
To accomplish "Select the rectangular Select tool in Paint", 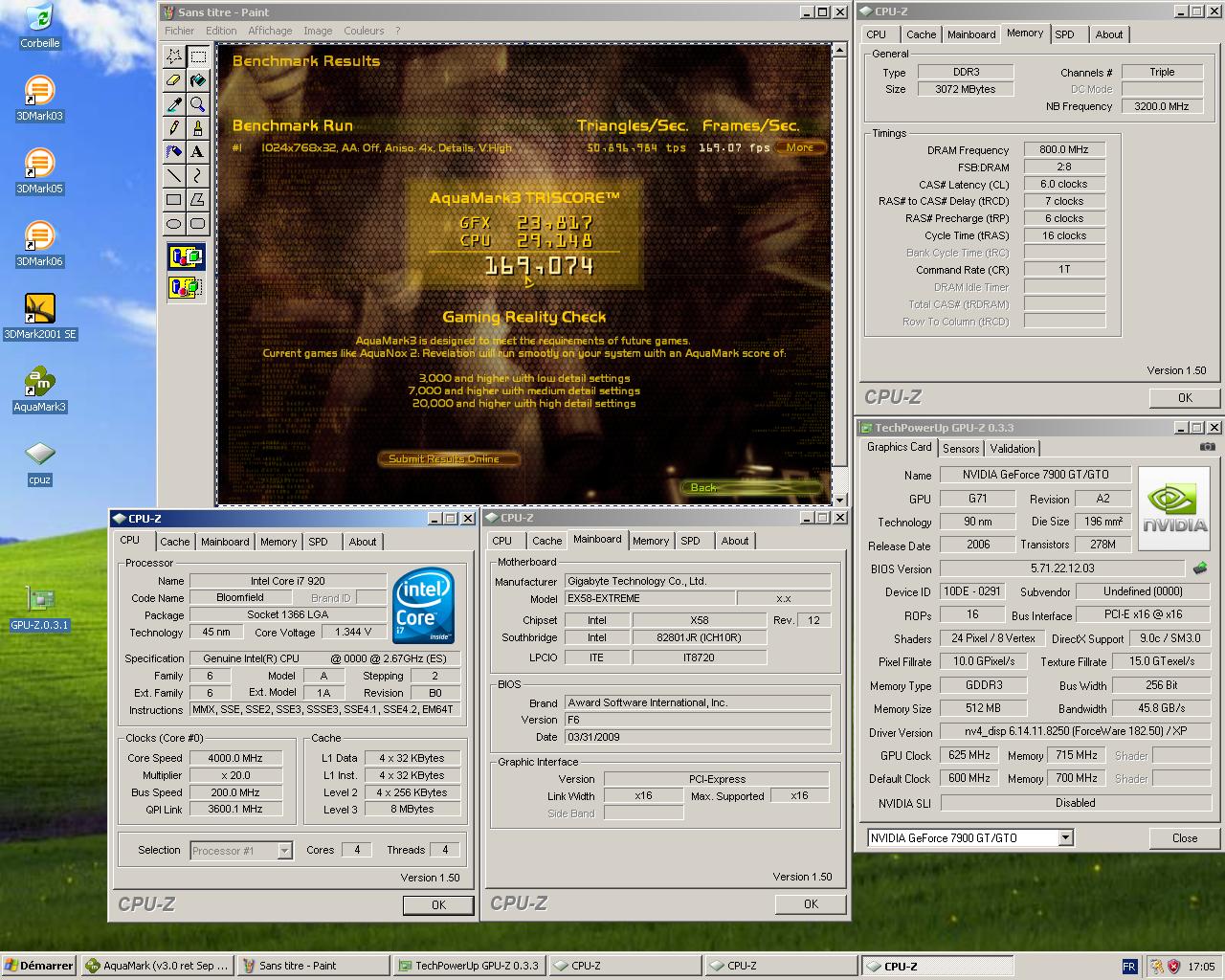I will (x=197, y=56).
